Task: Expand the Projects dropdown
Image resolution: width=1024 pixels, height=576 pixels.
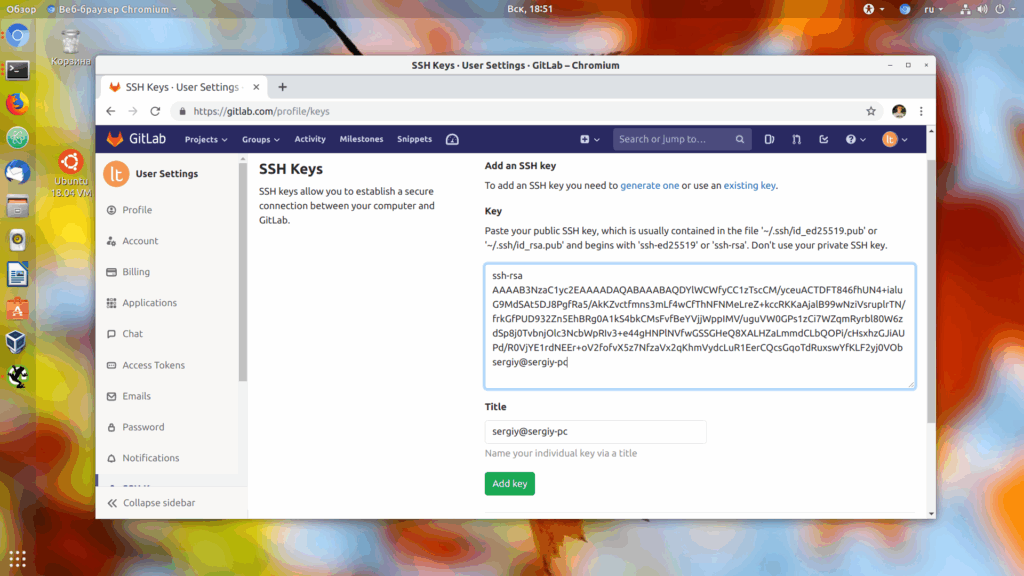Action: [206, 139]
